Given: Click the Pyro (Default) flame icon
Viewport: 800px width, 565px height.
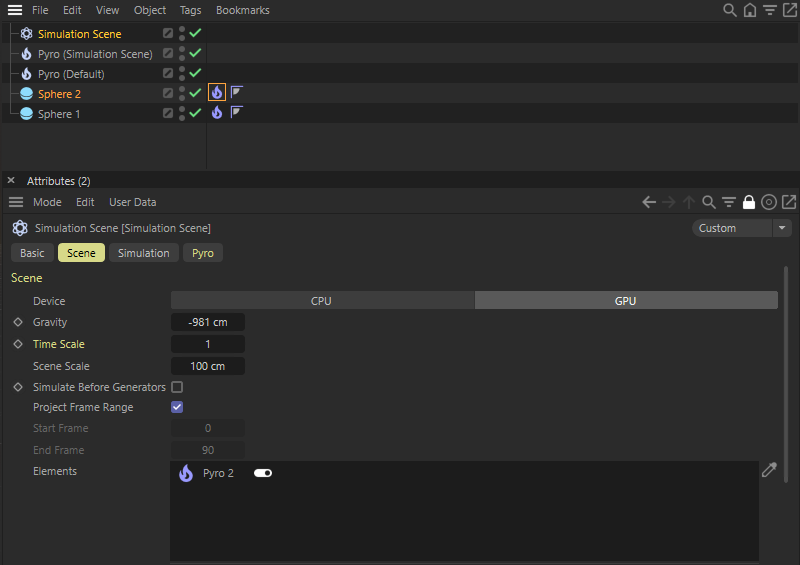Looking at the screenshot, I should [x=27, y=74].
